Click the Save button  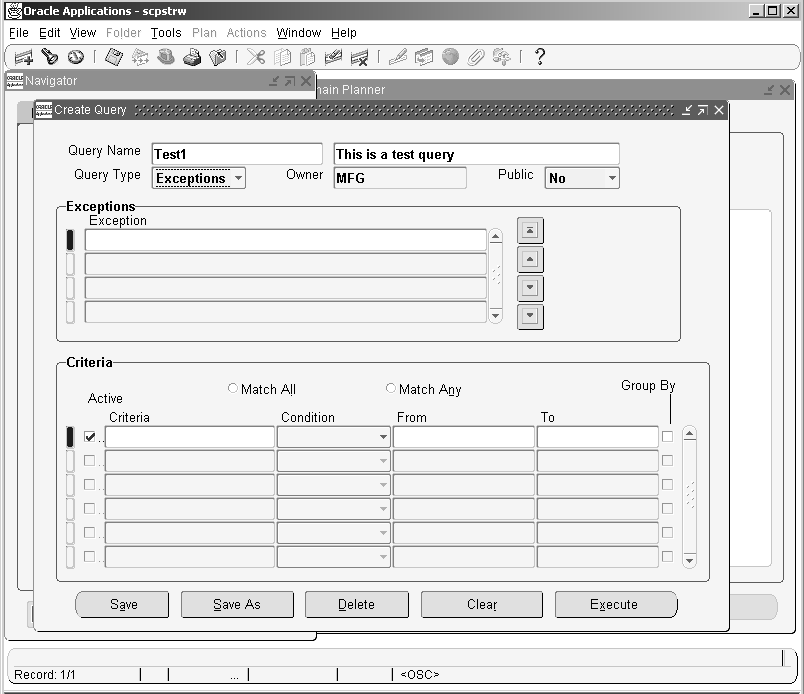122,604
